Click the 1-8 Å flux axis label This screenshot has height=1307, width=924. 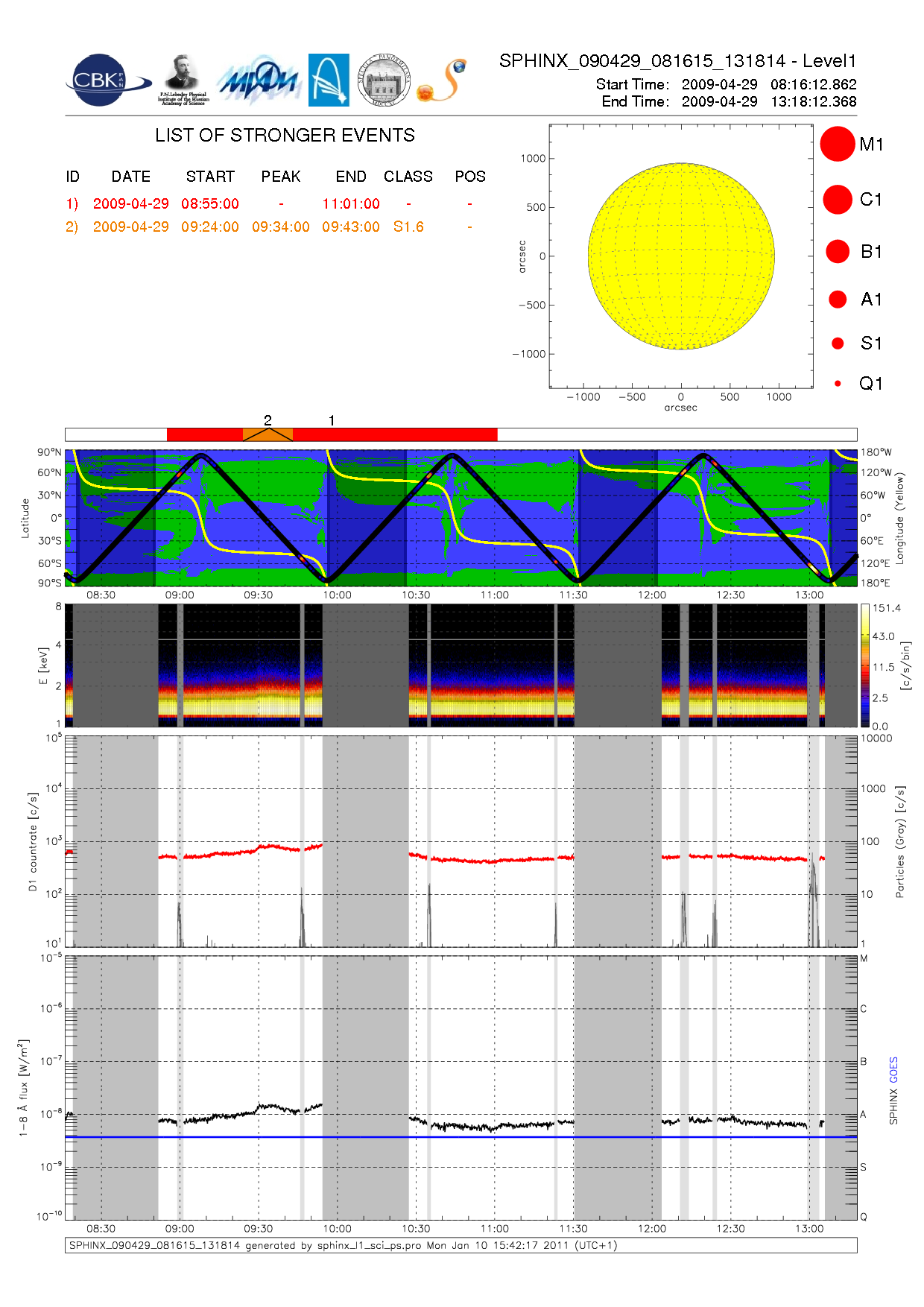coord(24,1088)
